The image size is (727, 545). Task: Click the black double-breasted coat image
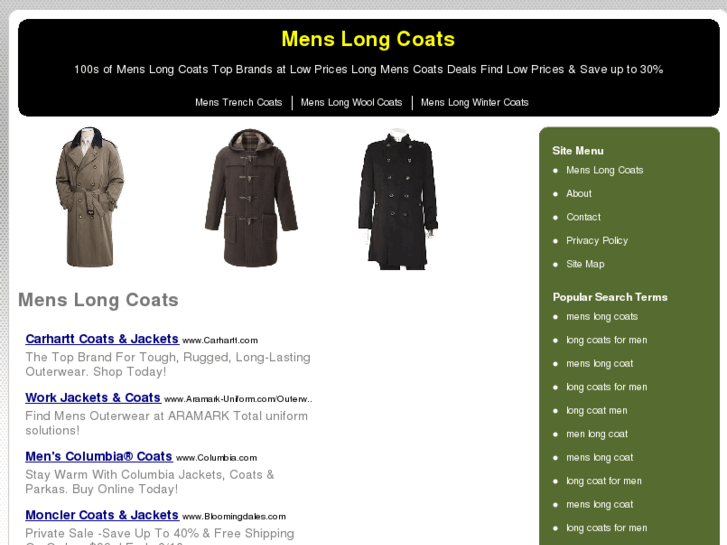click(x=398, y=199)
